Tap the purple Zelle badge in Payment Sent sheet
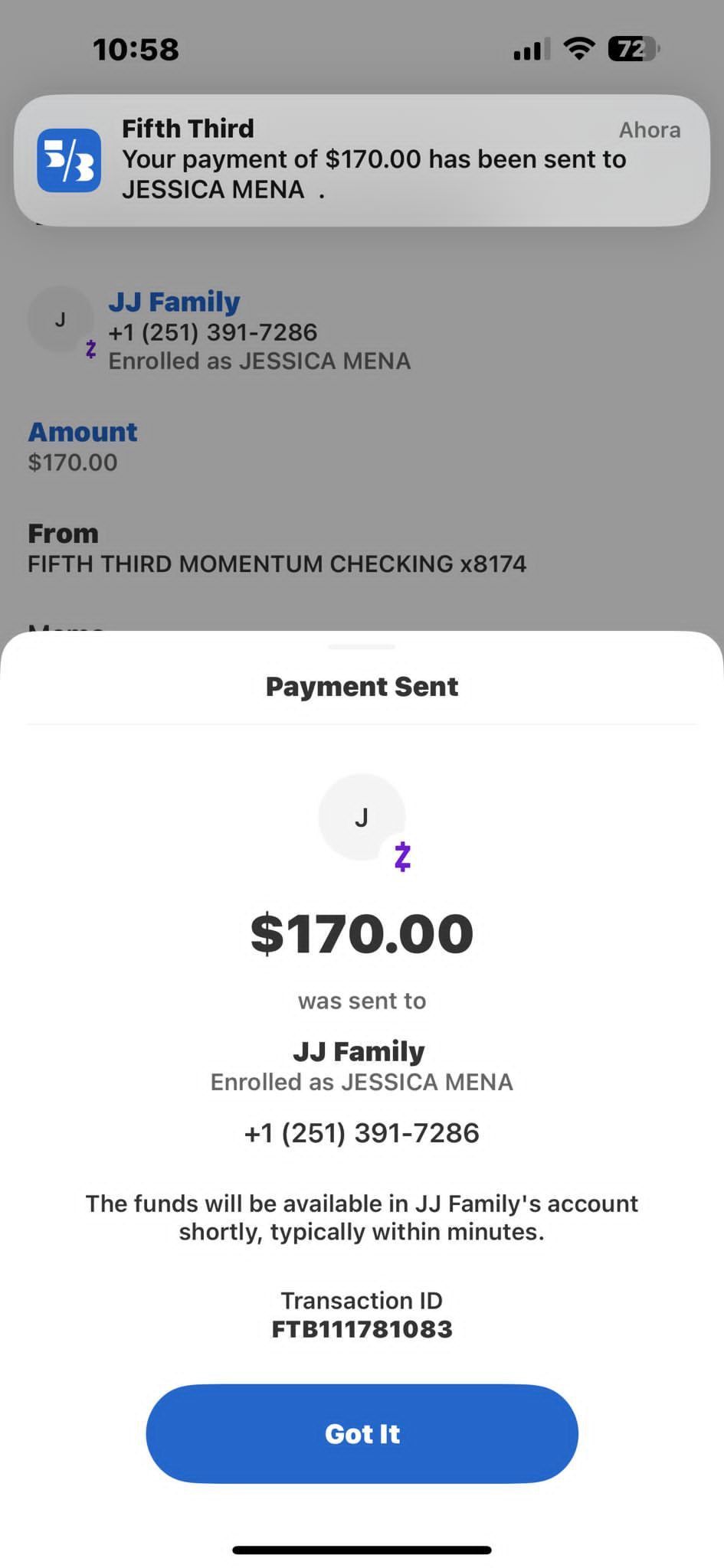The height and width of the screenshot is (1568, 724). click(402, 857)
